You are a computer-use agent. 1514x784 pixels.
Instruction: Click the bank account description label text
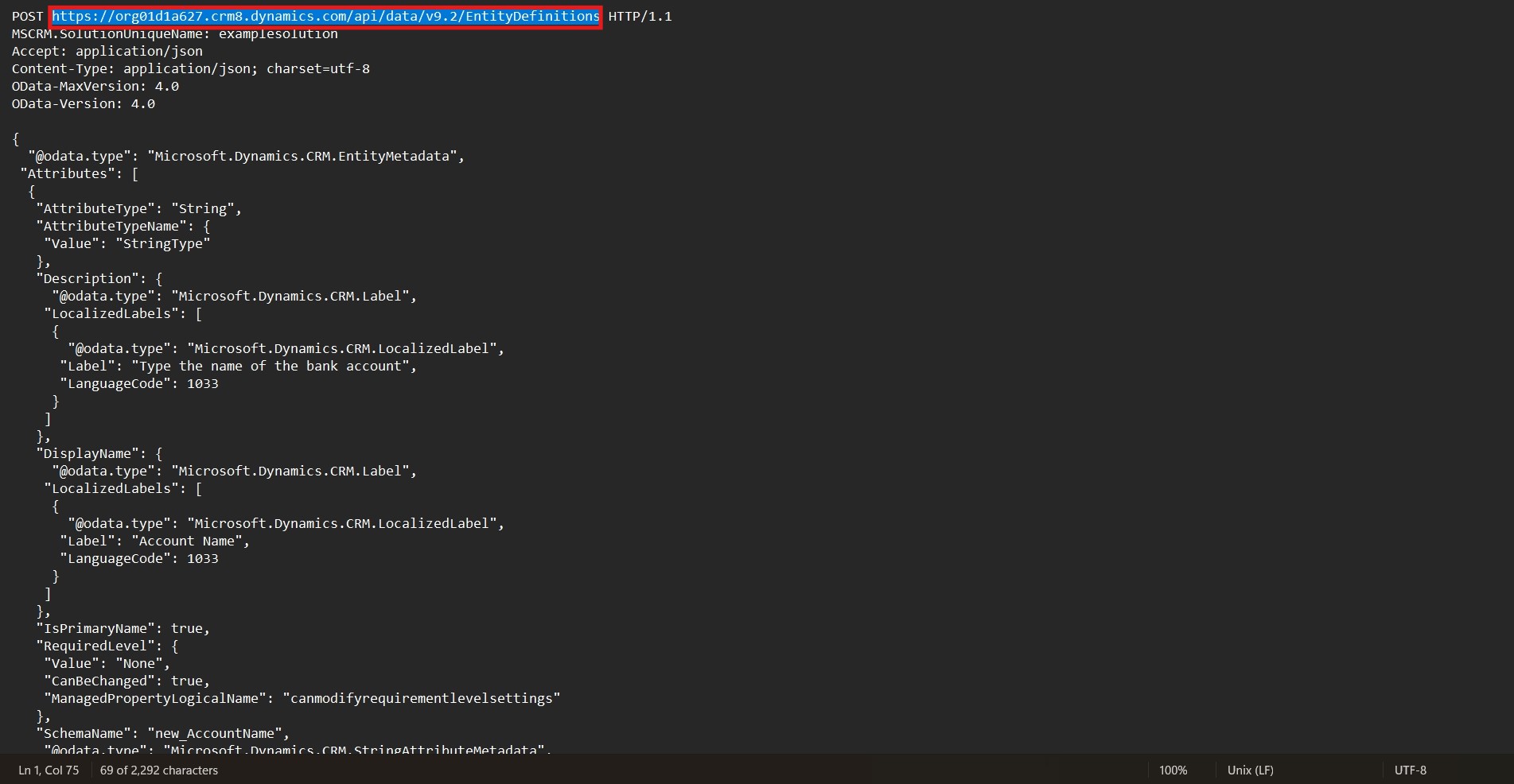coord(274,366)
